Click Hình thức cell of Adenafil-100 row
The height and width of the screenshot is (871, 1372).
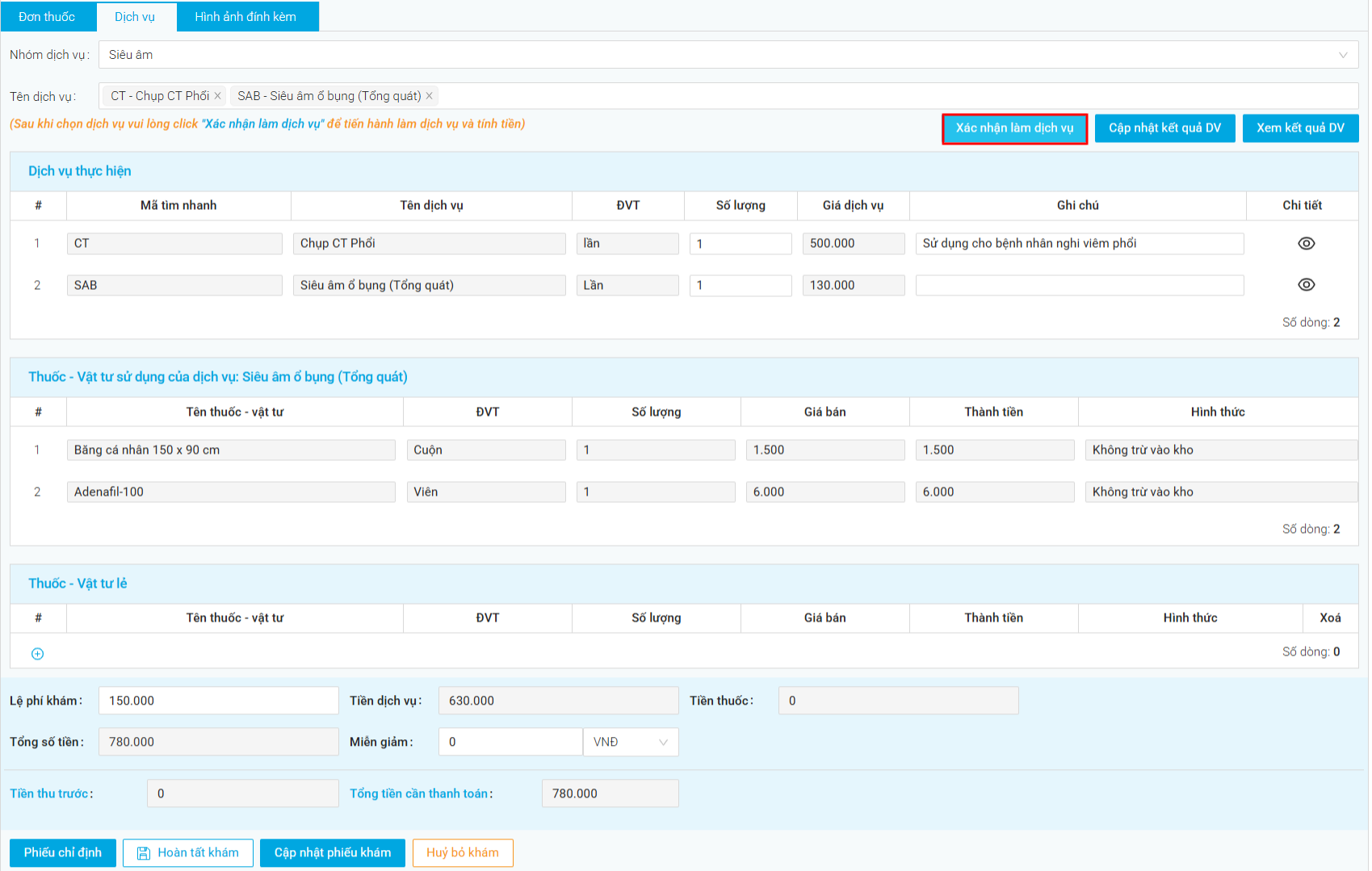(x=1221, y=492)
